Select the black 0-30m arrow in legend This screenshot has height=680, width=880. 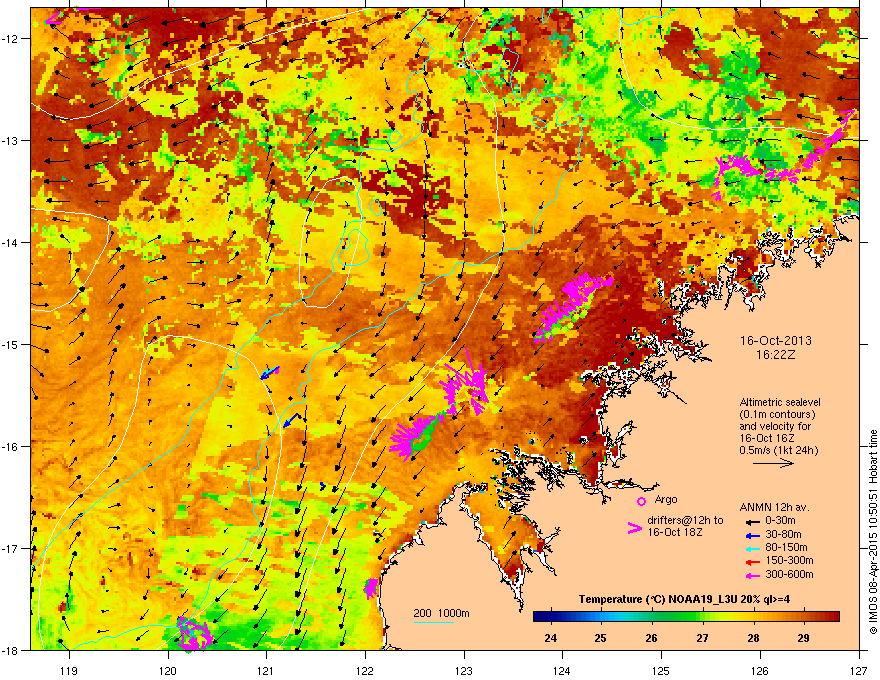tap(752, 521)
